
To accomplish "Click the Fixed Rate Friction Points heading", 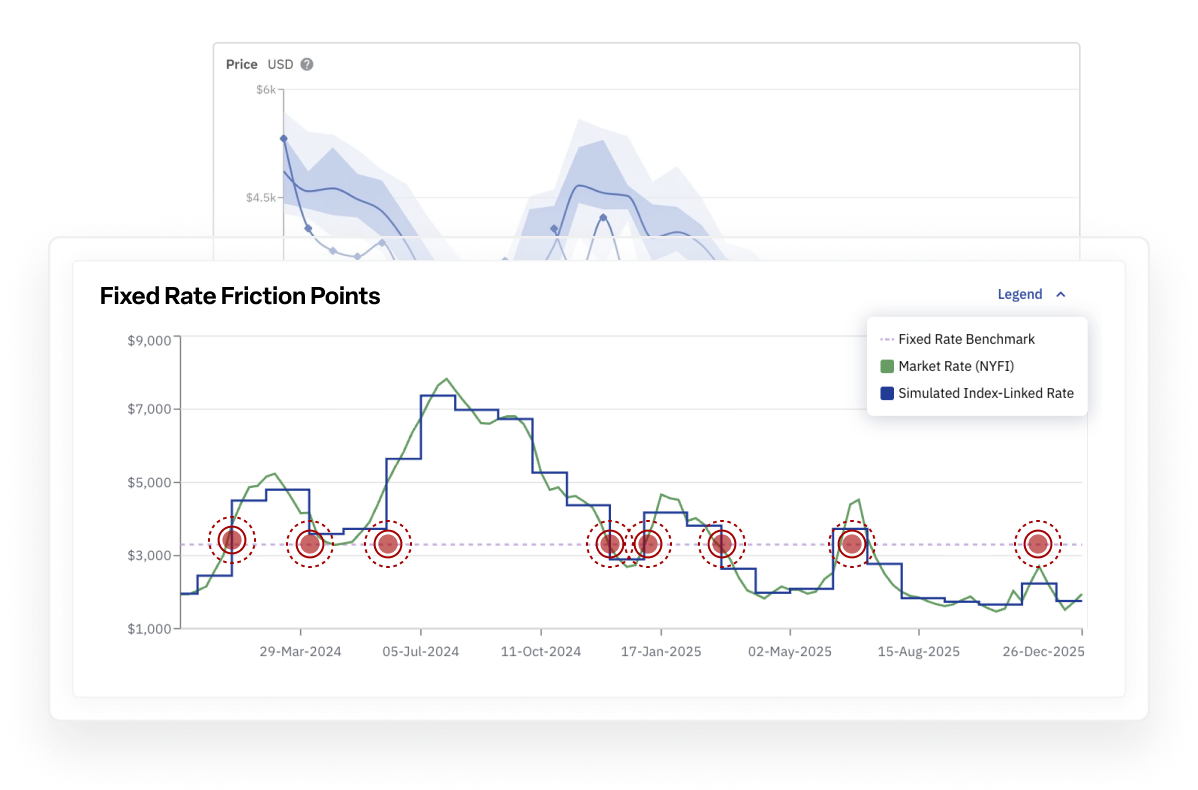I will point(240,296).
